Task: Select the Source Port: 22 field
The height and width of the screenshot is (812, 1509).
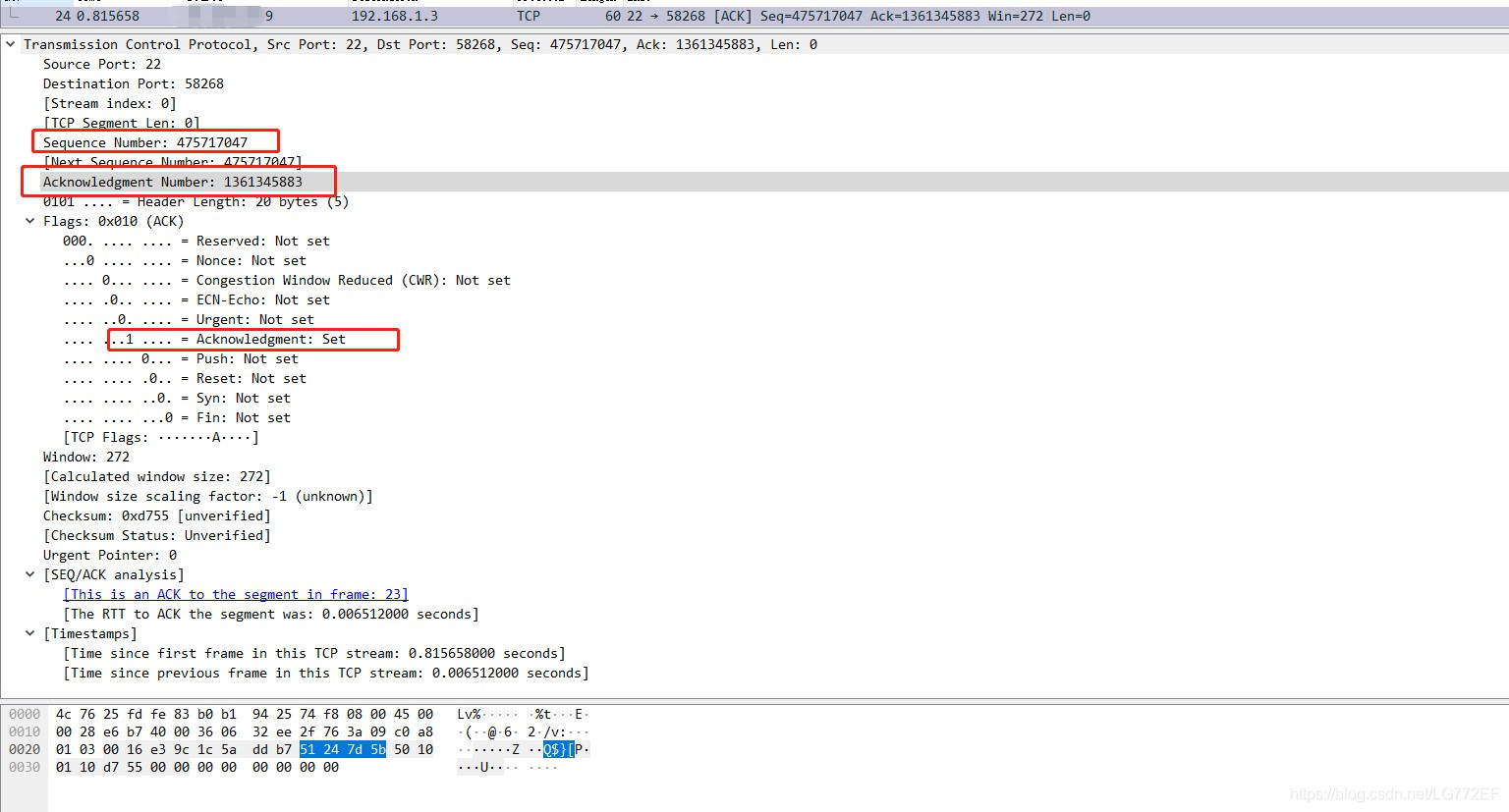Action: 102,64
